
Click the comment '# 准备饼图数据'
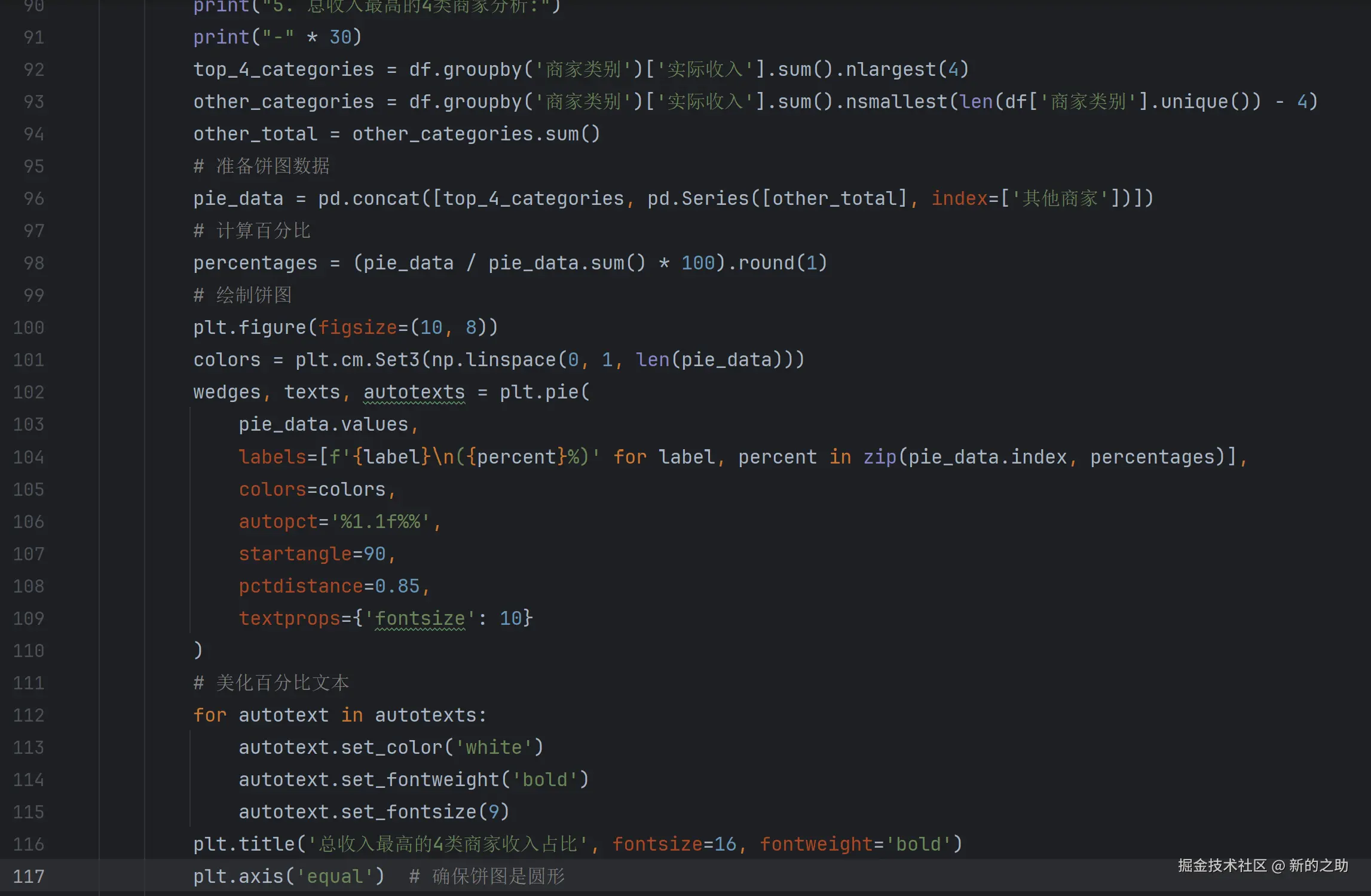(261, 166)
